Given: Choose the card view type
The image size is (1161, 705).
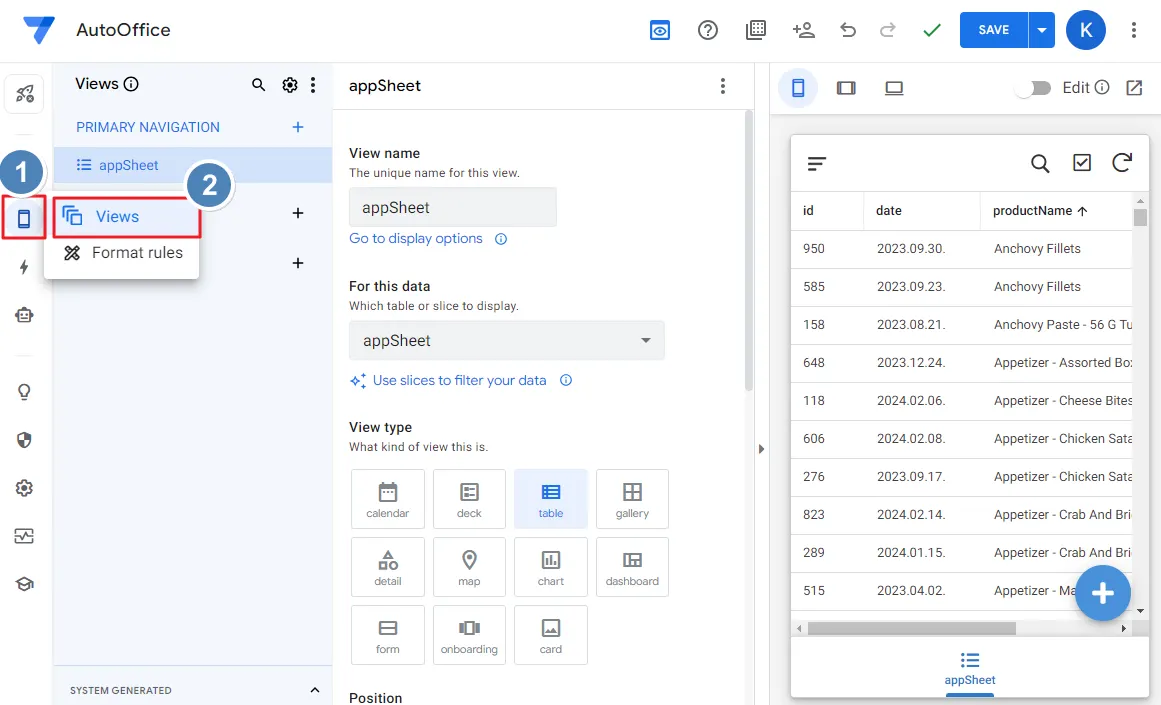Looking at the screenshot, I should 550,635.
